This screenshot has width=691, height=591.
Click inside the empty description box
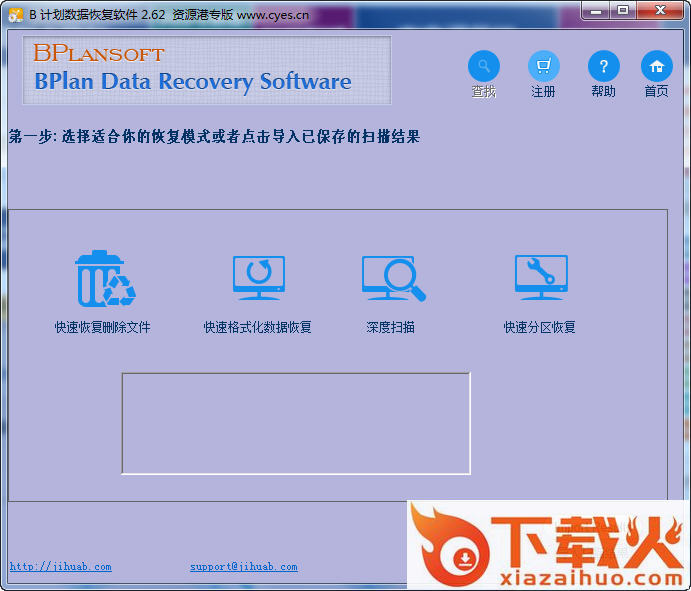click(296, 423)
